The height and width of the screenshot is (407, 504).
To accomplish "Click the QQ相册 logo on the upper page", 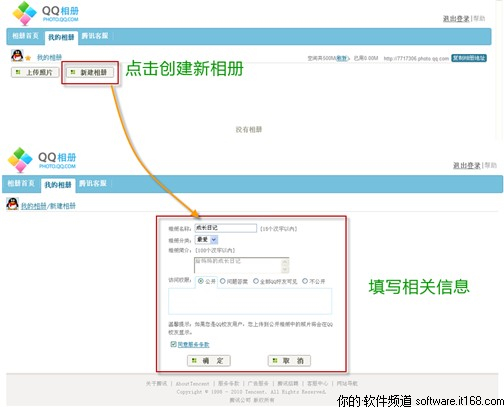I will click(x=46, y=14).
